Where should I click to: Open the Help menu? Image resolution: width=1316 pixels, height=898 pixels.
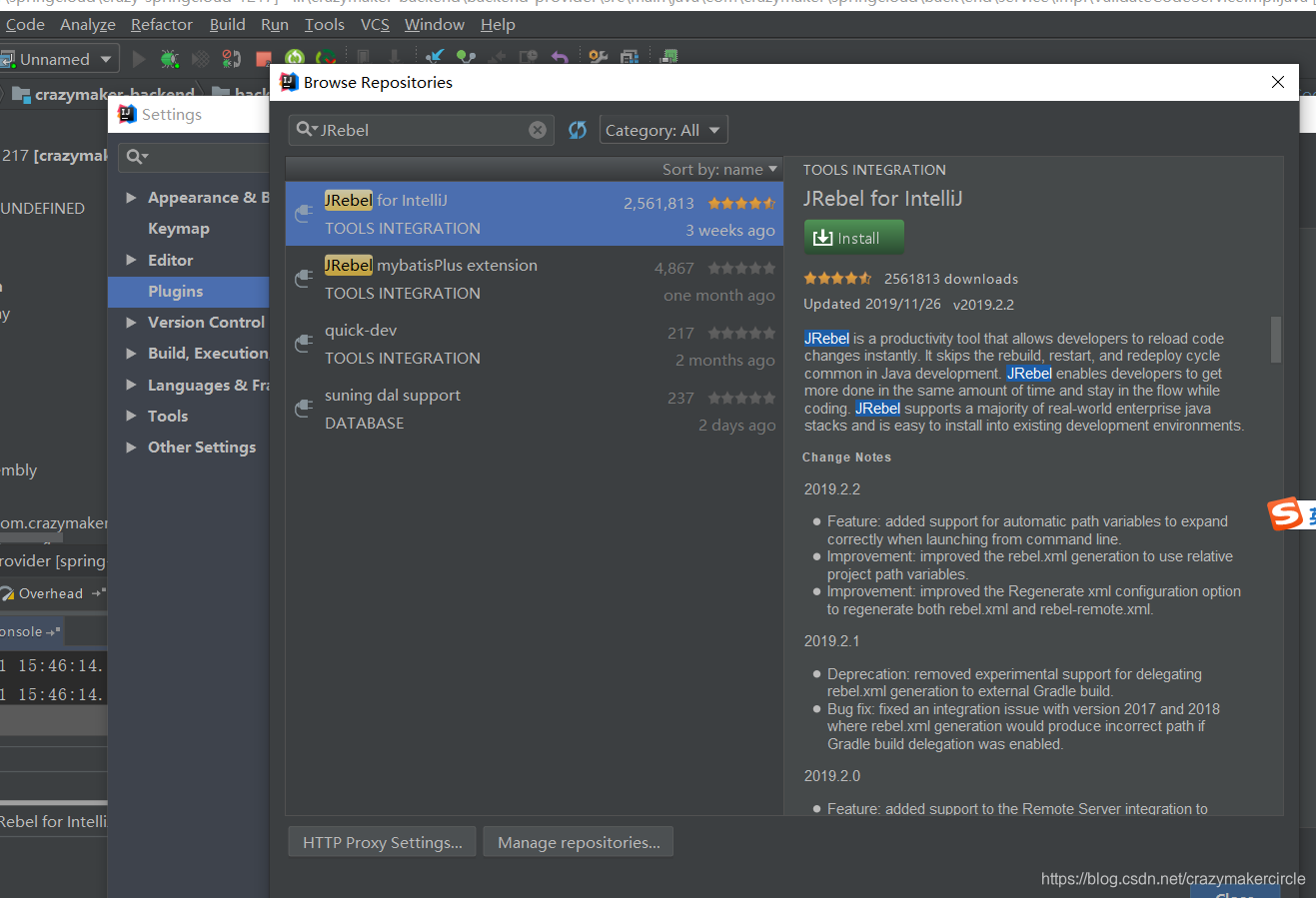tap(498, 24)
